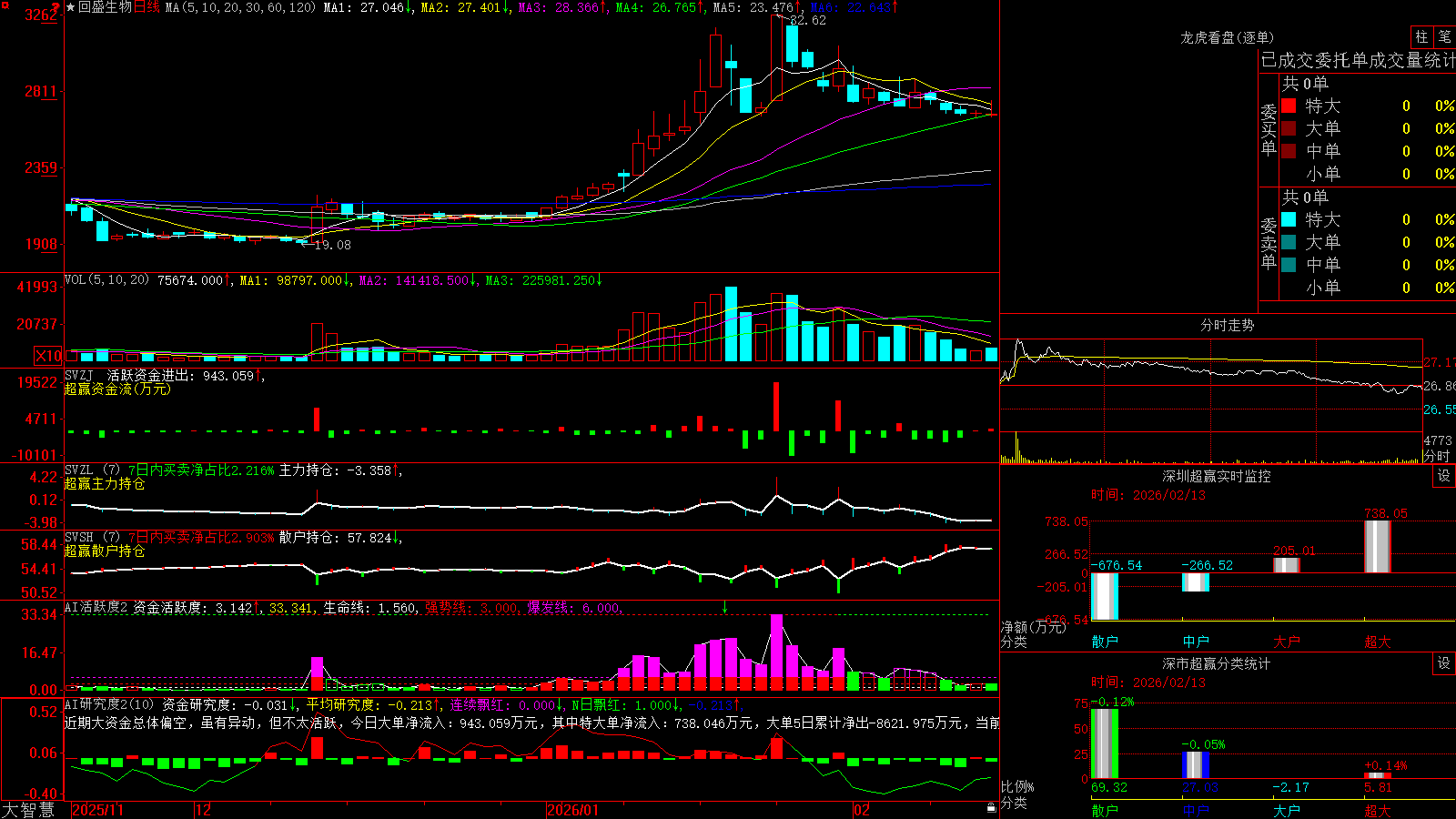Click the dark red 中单 swatch under 委买单
The width and height of the screenshot is (1456, 819).
pos(1289,151)
